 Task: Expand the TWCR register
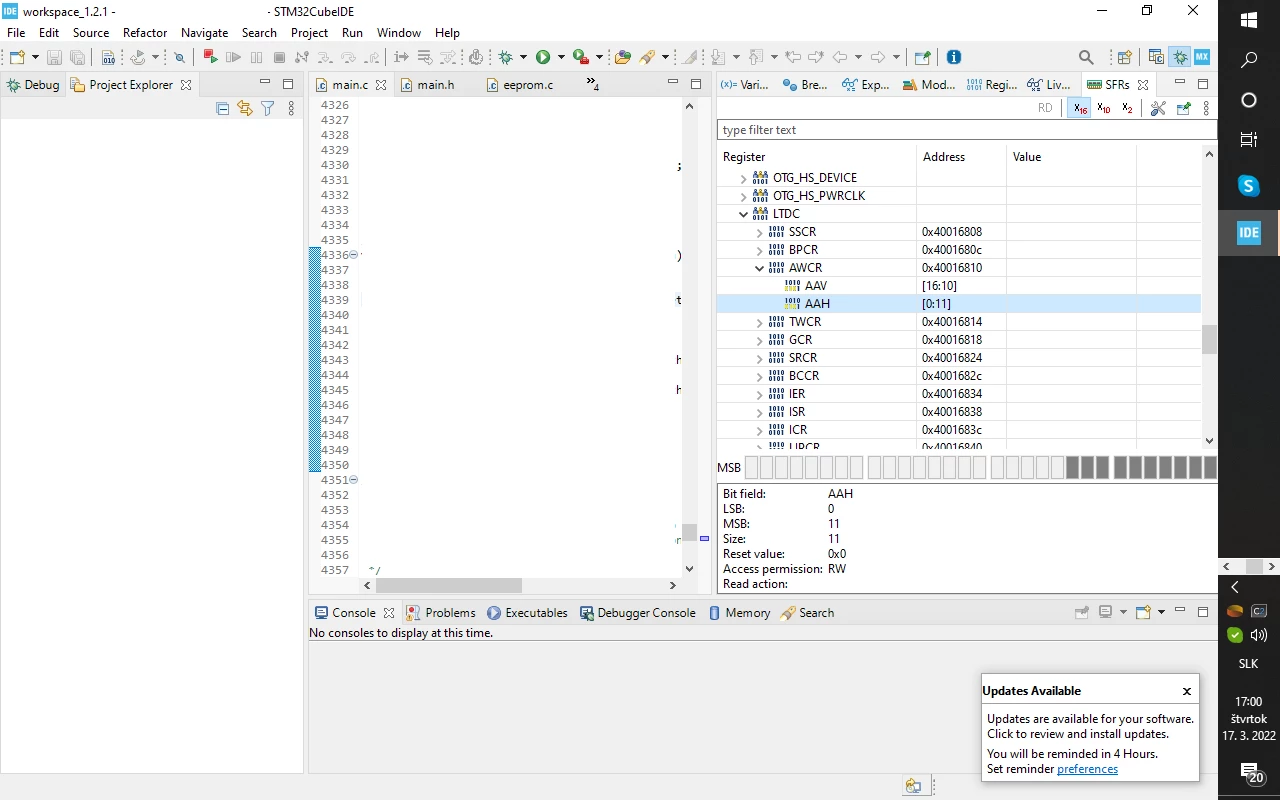click(x=759, y=322)
